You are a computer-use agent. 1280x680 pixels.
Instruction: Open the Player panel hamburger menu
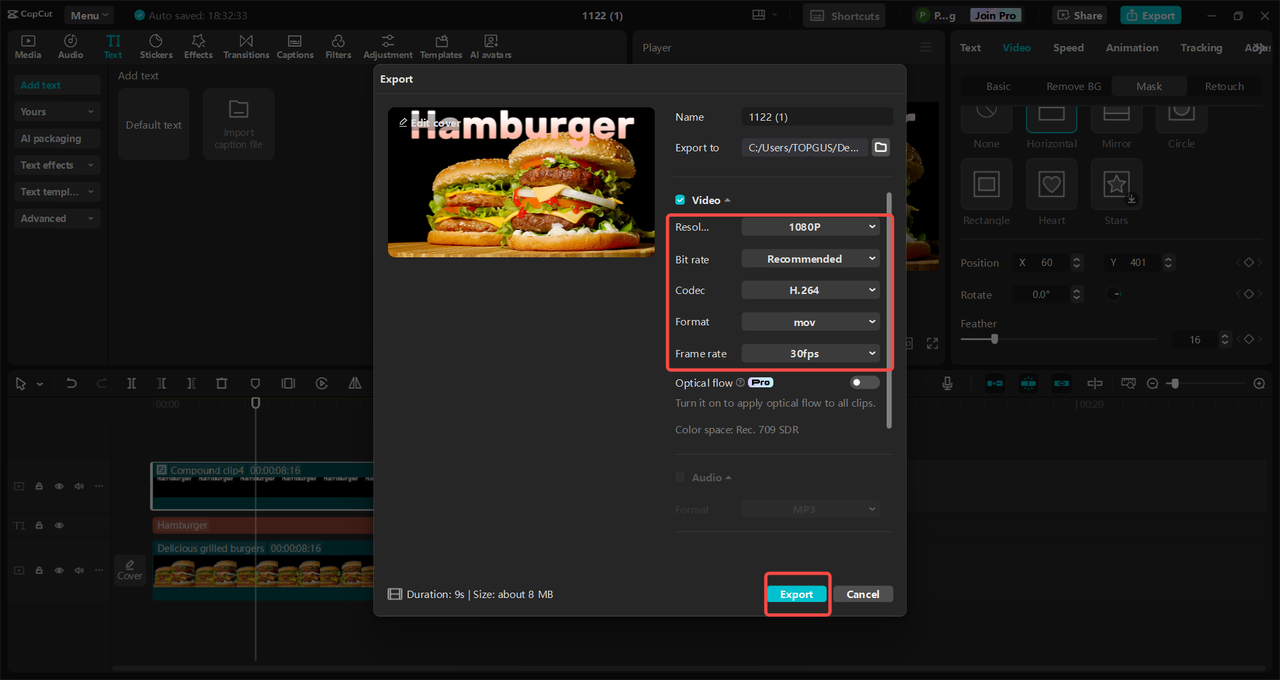(x=926, y=47)
